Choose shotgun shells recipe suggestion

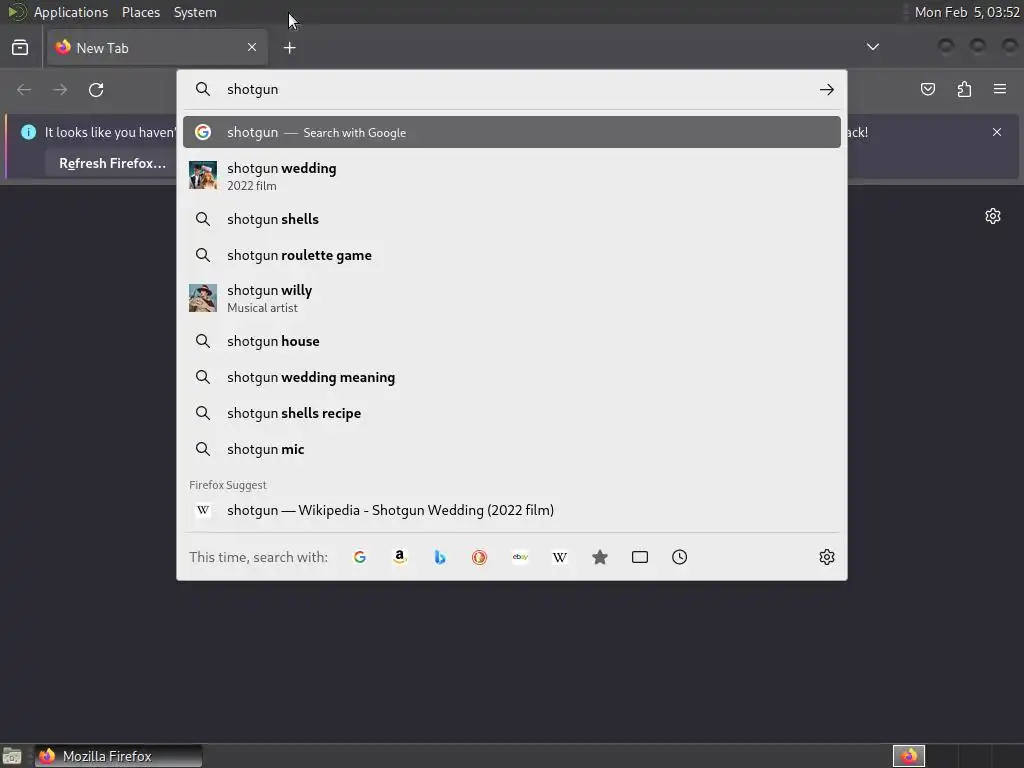tap(512, 413)
